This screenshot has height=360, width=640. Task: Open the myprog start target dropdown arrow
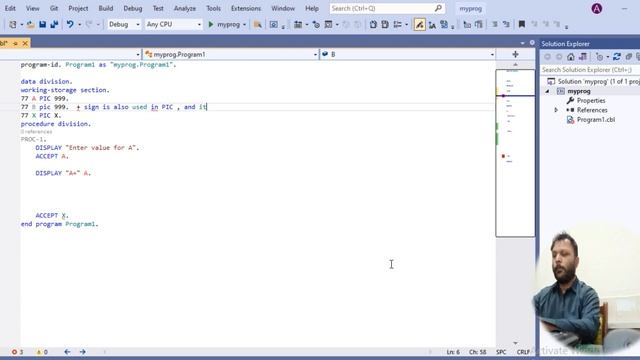click(244, 24)
